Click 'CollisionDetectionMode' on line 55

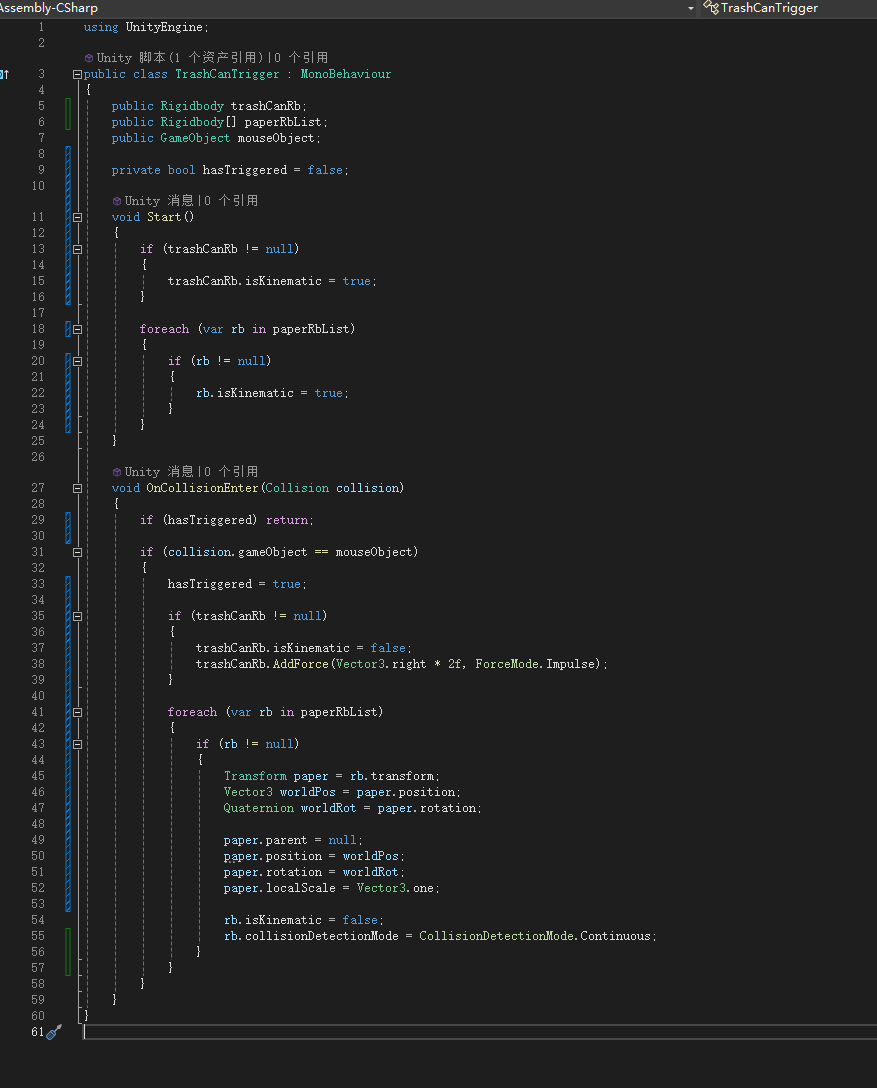(x=496, y=936)
